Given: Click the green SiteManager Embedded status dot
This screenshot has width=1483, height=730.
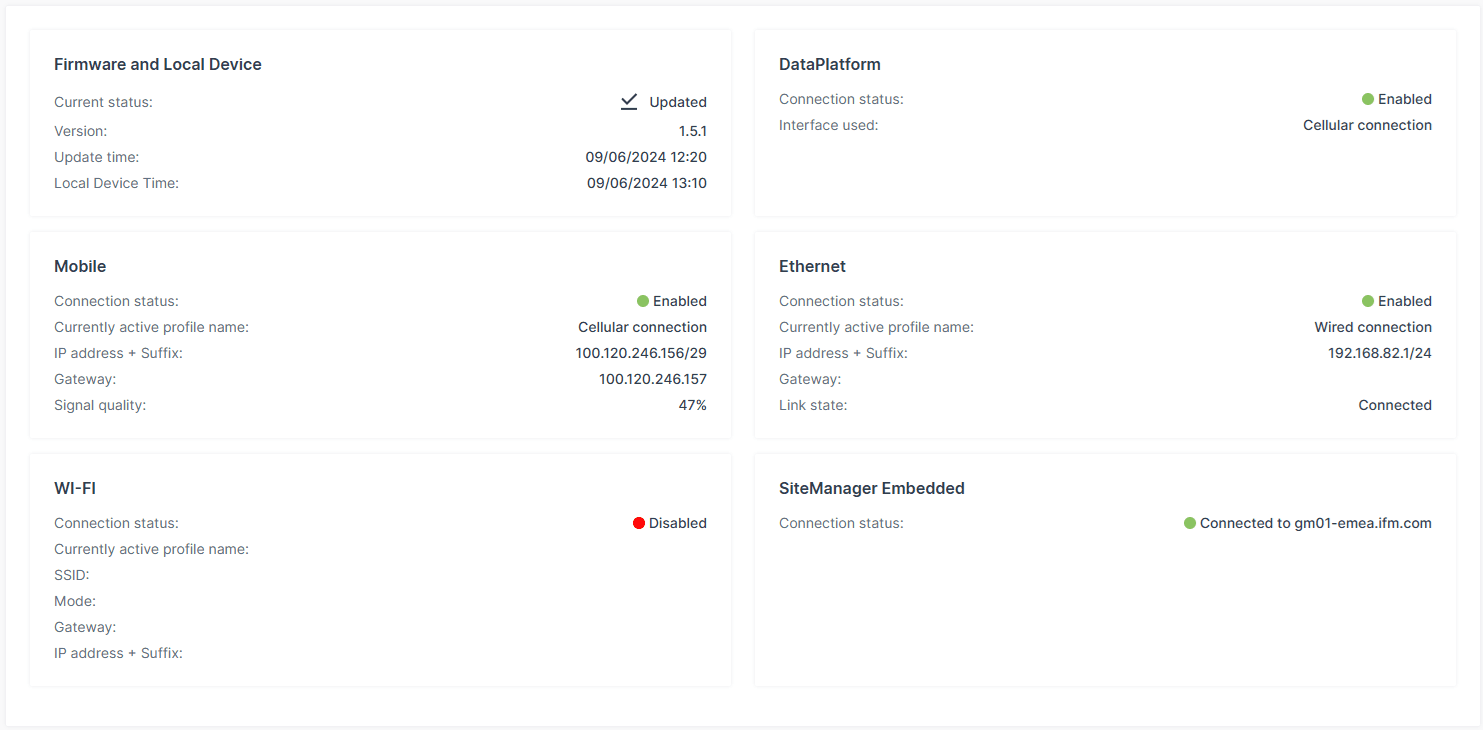Looking at the screenshot, I should click(x=1190, y=523).
